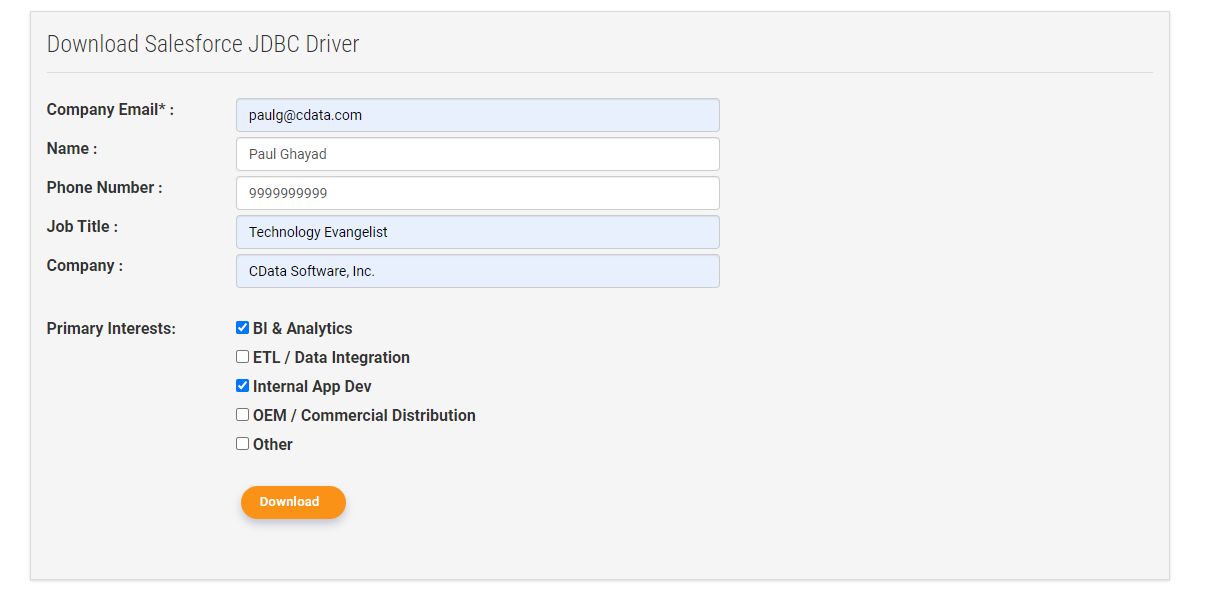Click the 'Download Salesforce JDBC Driver' heading
Screen dimensions: 1216x607
tap(203, 44)
